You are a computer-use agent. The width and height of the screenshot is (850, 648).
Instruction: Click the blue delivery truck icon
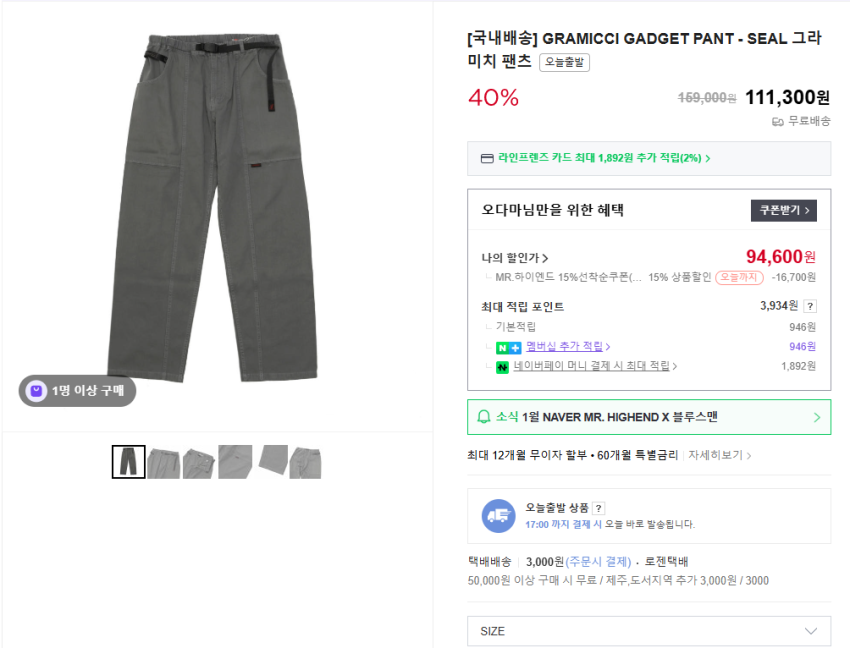(x=499, y=515)
